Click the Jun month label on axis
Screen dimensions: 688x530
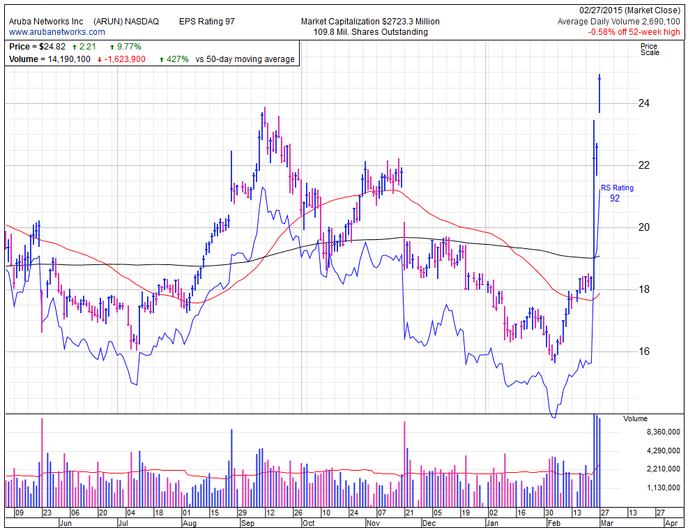[x=65, y=523]
